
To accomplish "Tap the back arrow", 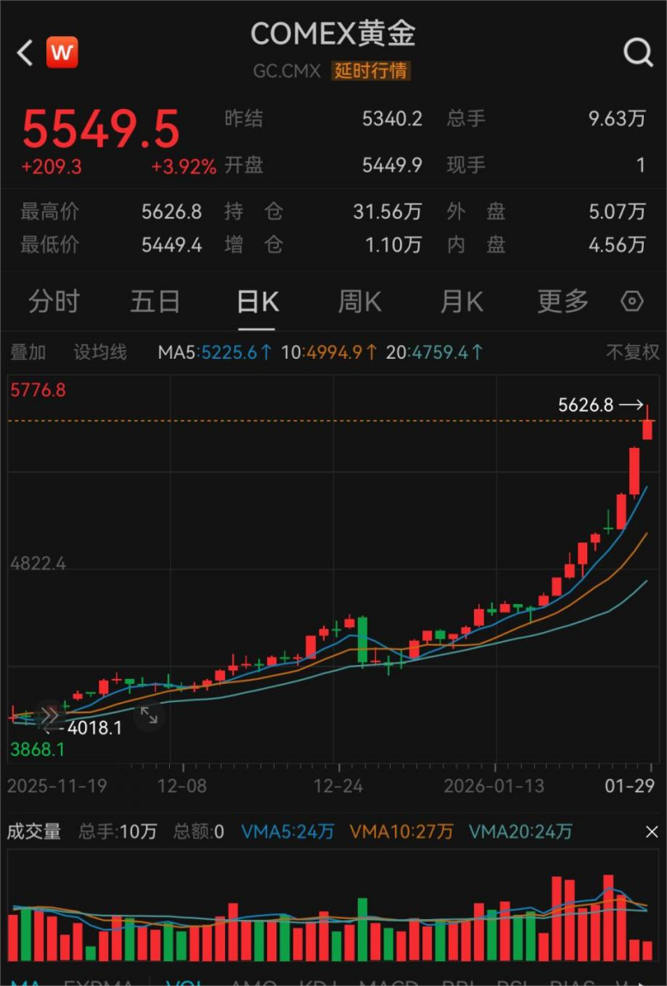I will tap(25, 52).
